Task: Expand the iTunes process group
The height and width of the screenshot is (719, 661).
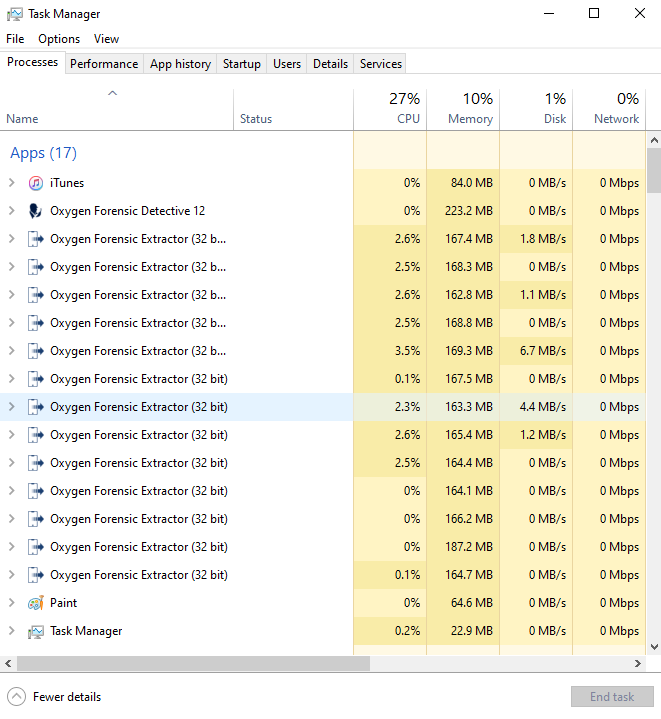Action: (x=12, y=183)
